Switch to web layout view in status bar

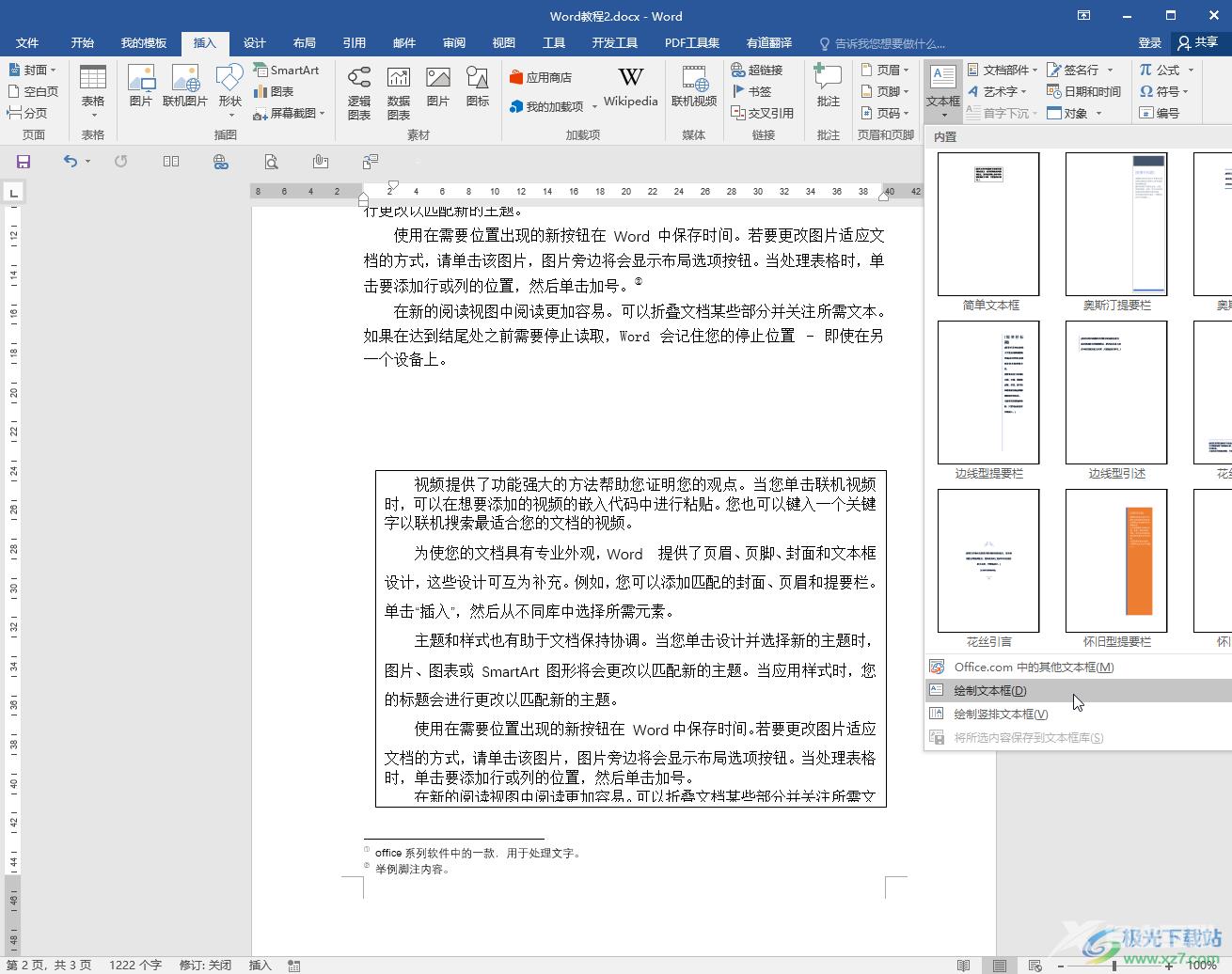(1035, 965)
